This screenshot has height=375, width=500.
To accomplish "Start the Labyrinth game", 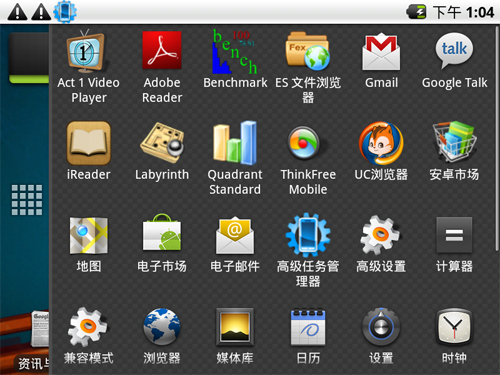I will click(x=162, y=151).
